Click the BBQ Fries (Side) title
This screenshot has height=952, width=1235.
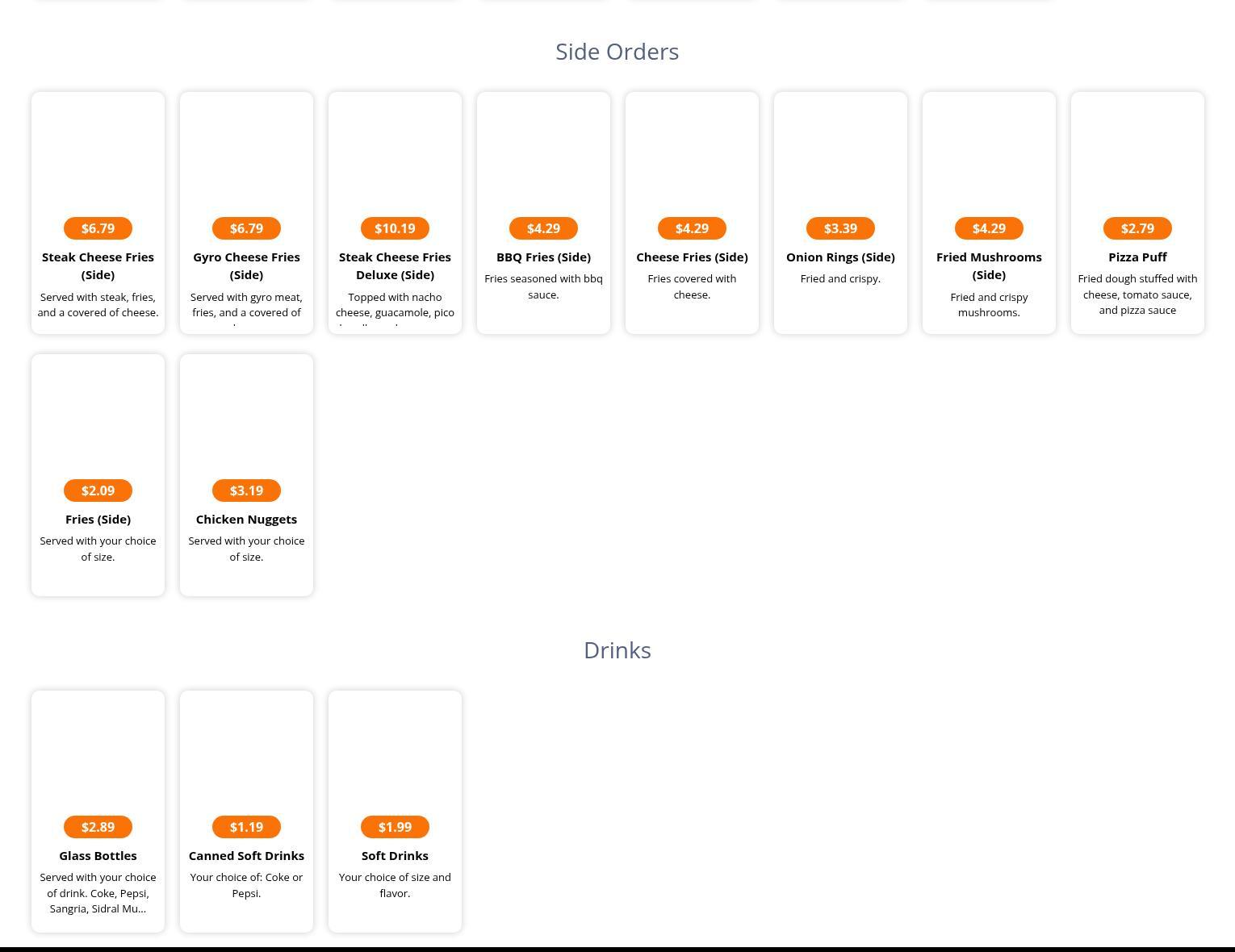pos(543,257)
